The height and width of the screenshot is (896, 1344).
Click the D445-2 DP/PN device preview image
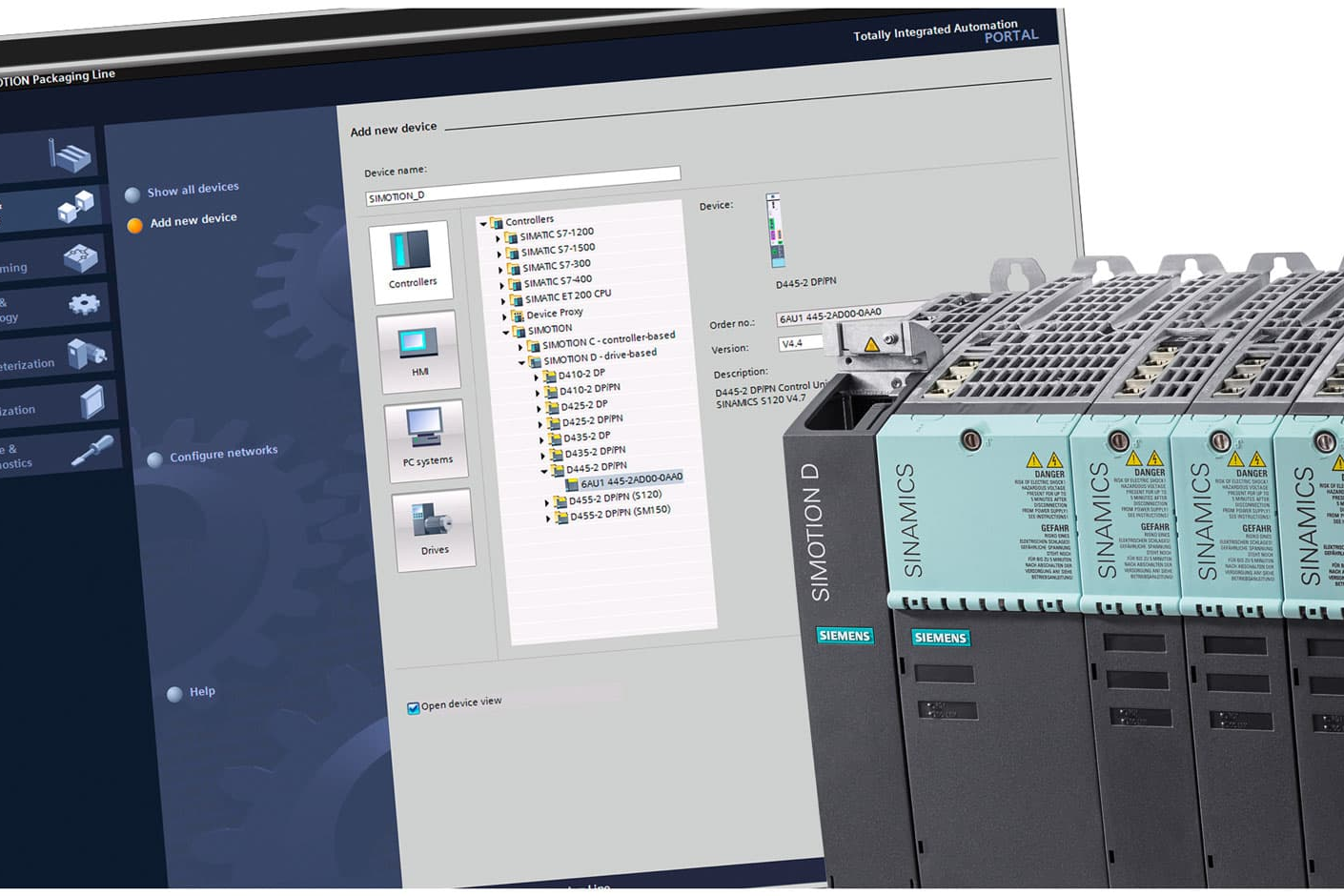pos(775,232)
